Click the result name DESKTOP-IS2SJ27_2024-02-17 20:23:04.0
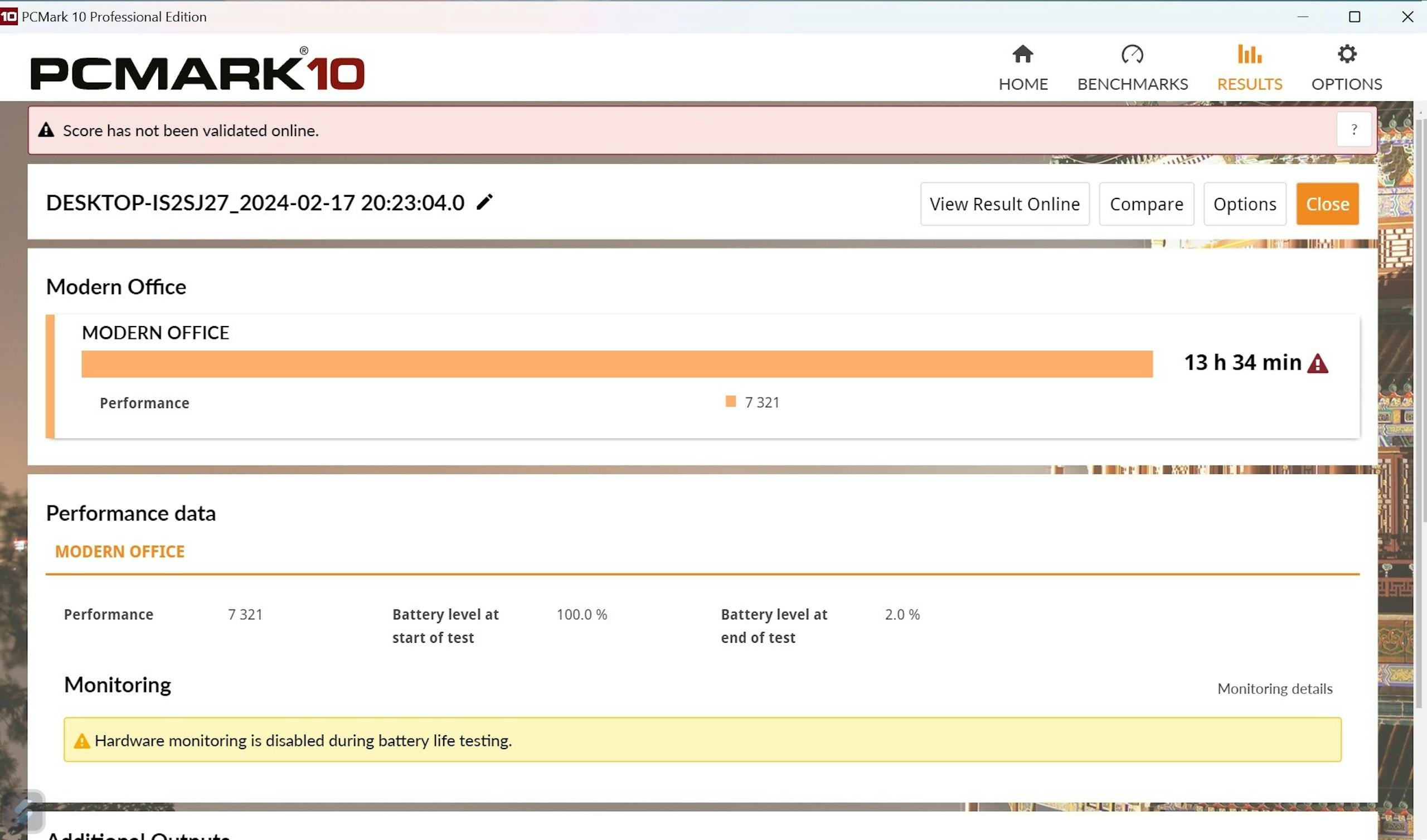The width and height of the screenshot is (1427, 840). click(x=255, y=202)
